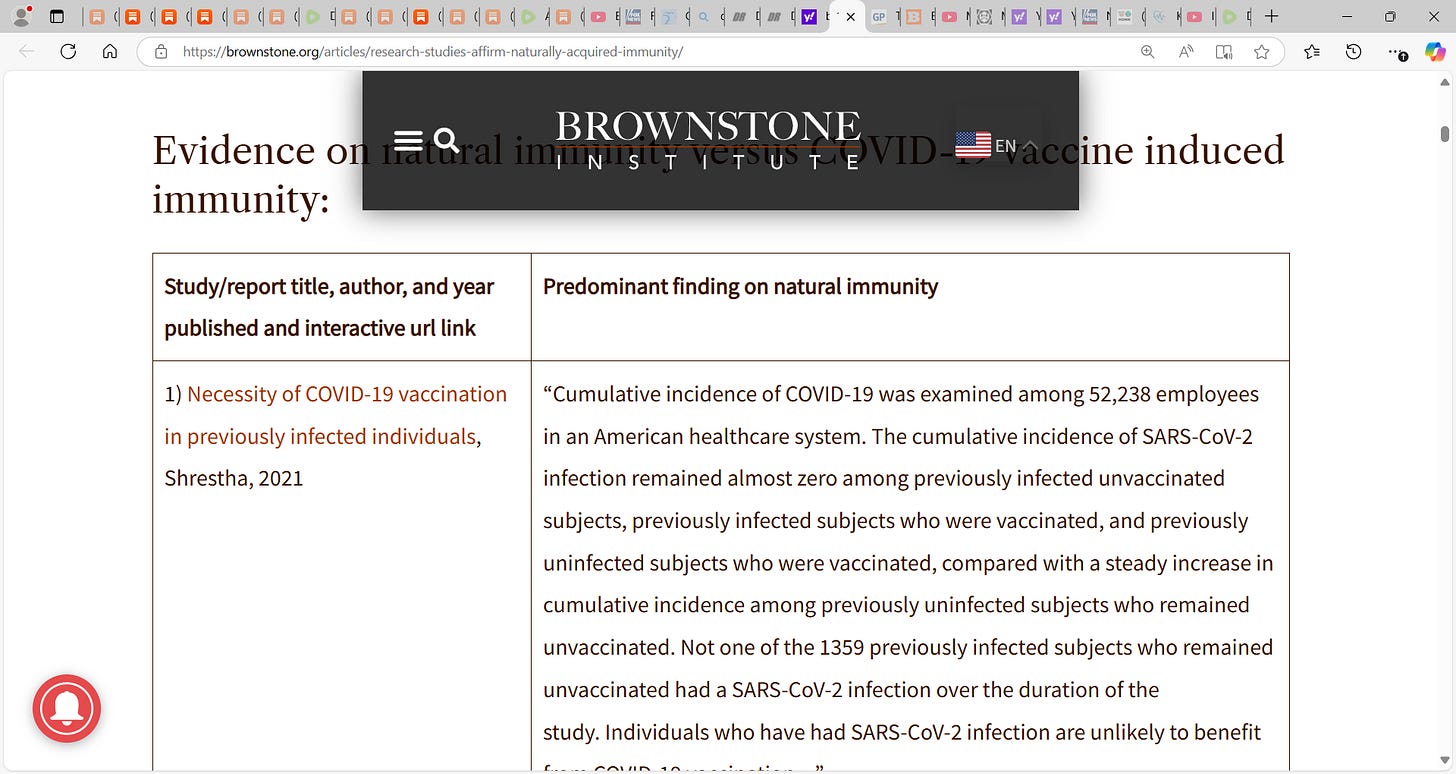Reload the current page
This screenshot has width=1456, height=774.
point(68,52)
